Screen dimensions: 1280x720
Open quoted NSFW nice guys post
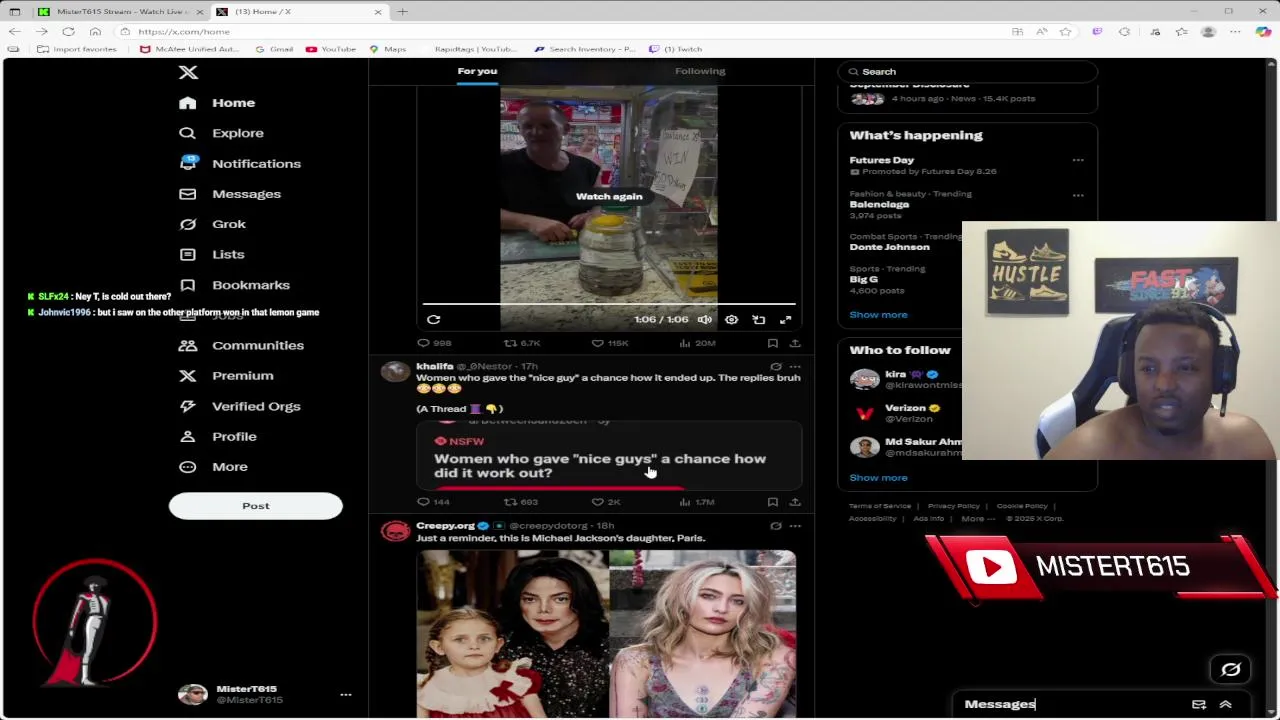coord(609,456)
